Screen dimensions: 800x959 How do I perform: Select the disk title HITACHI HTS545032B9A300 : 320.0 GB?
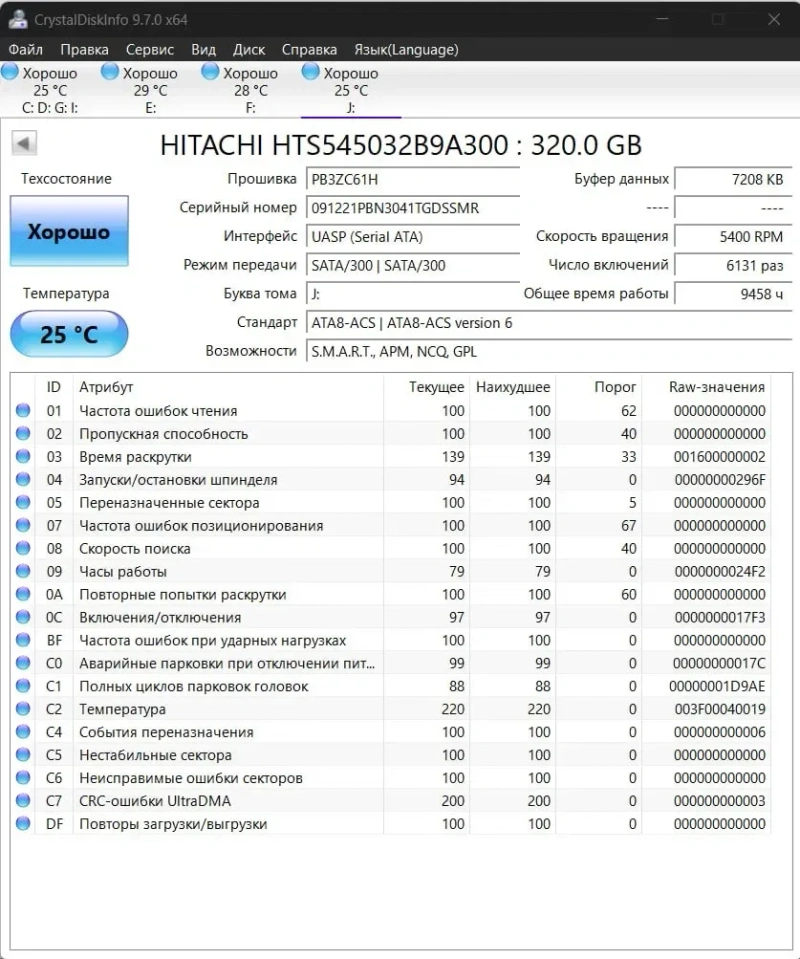[x=401, y=146]
